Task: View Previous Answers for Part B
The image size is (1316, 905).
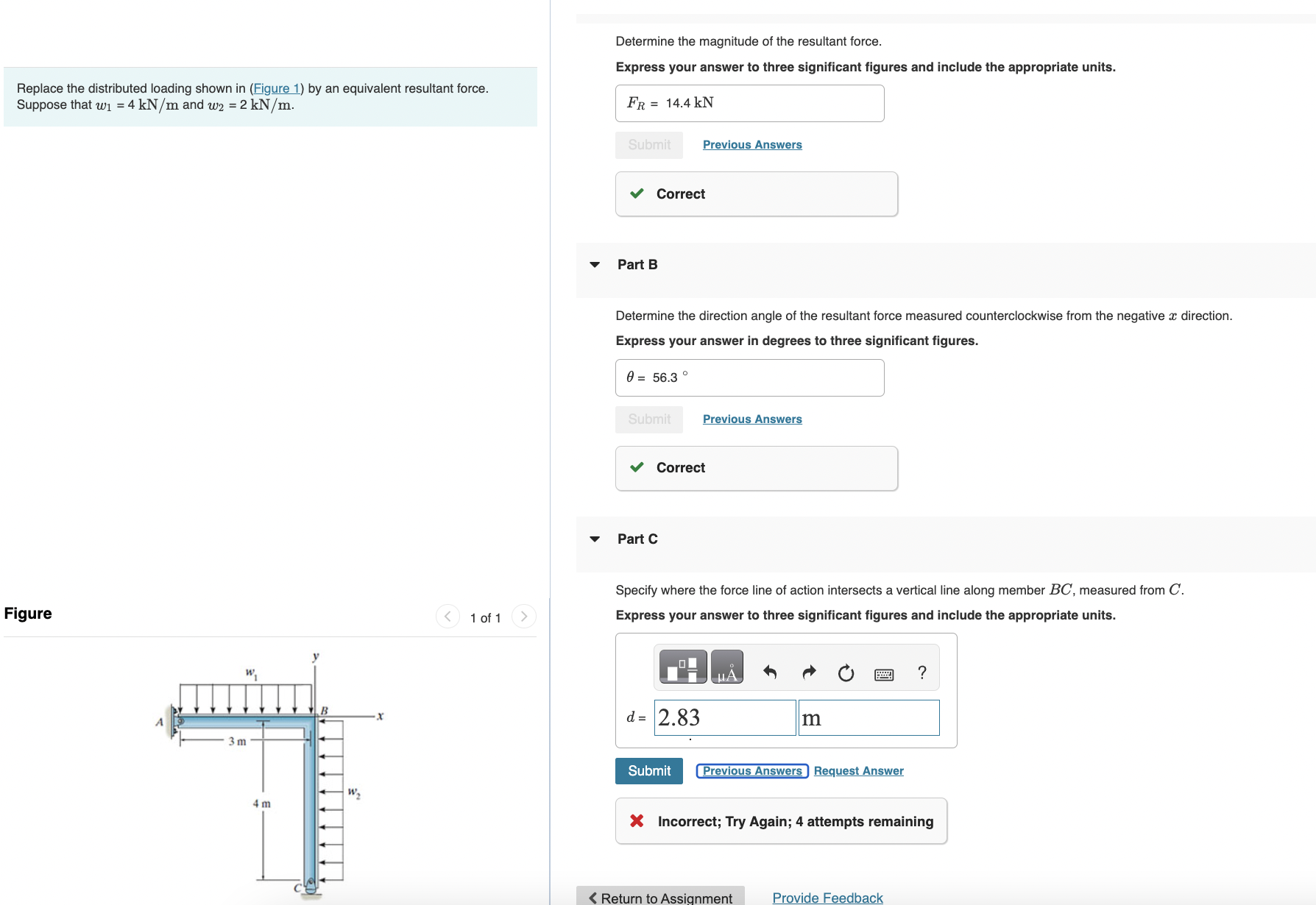Action: pyautogui.click(x=752, y=419)
